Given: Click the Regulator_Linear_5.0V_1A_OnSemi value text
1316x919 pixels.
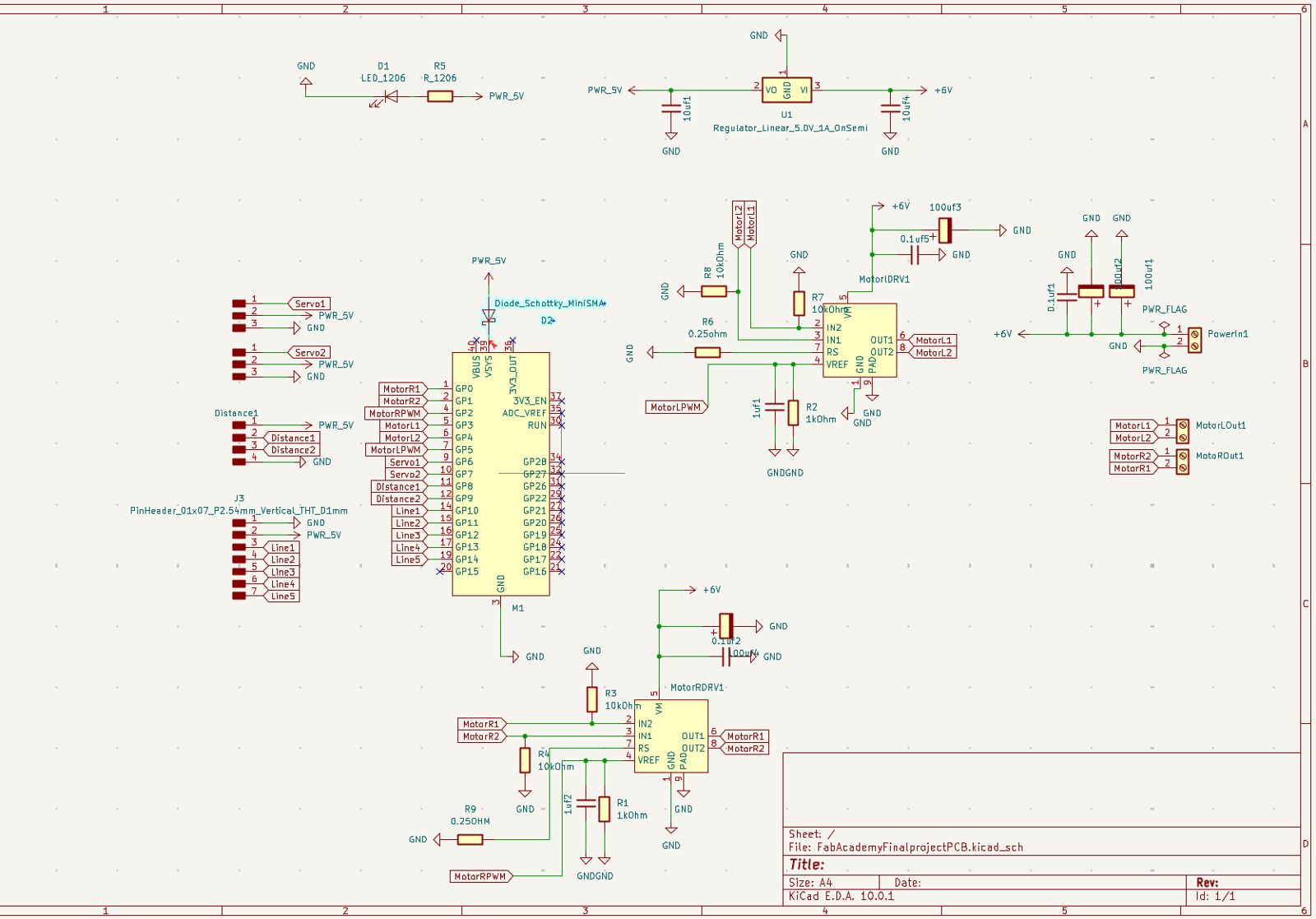Looking at the screenshot, I should coord(790,128).
